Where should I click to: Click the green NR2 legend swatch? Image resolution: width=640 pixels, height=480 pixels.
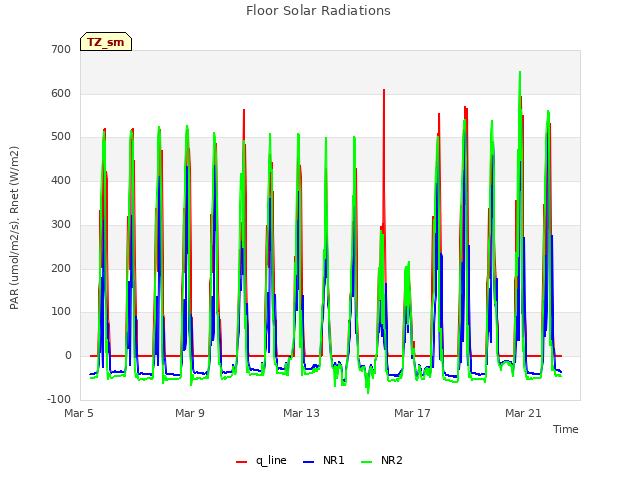[x=367, y=462]
